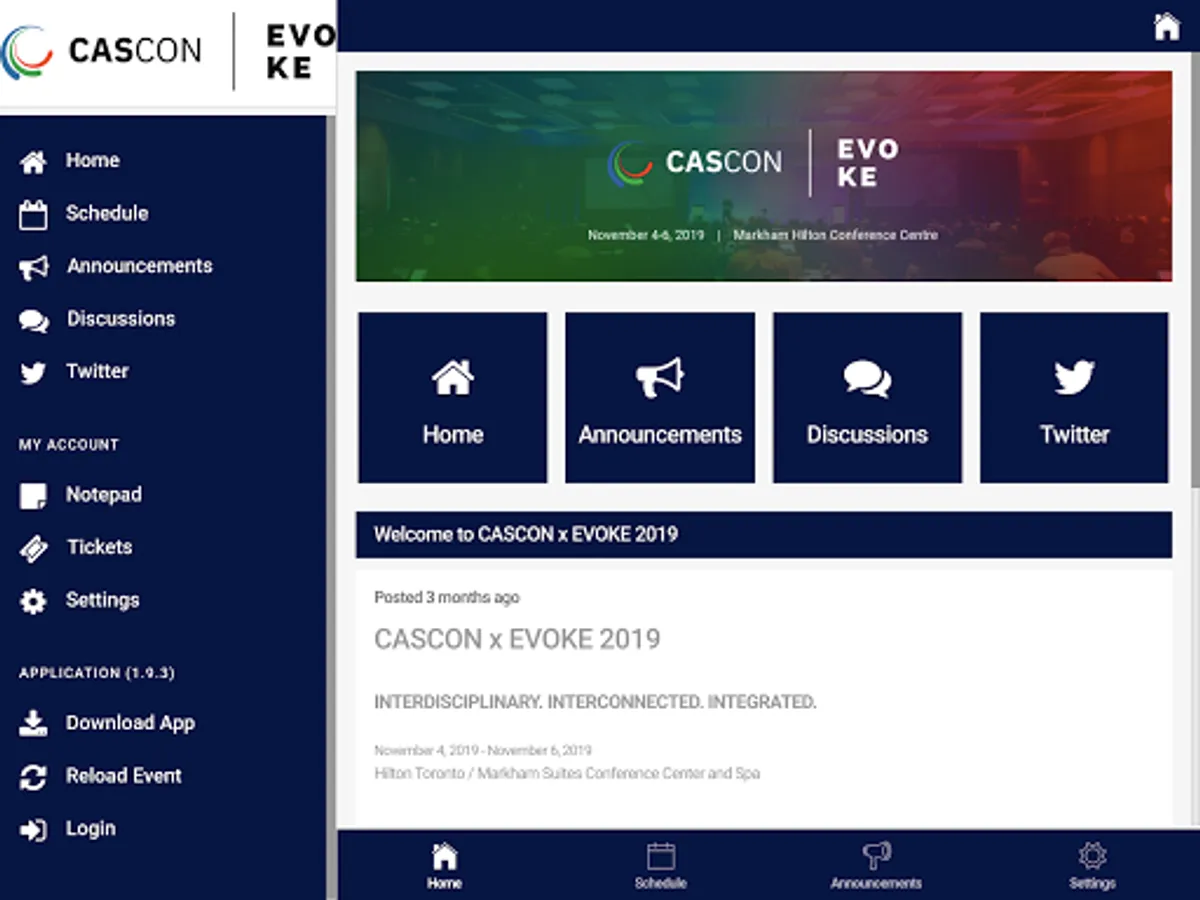Click the sidebar Discussions chat bubbles icon
Viewport: 1200px width, 900px height.
coord(33,320)
